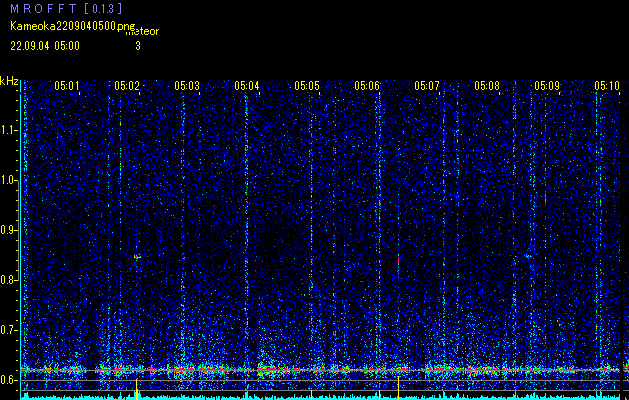
Task: Click the 05:01 time marker
Action: (67, 85)
